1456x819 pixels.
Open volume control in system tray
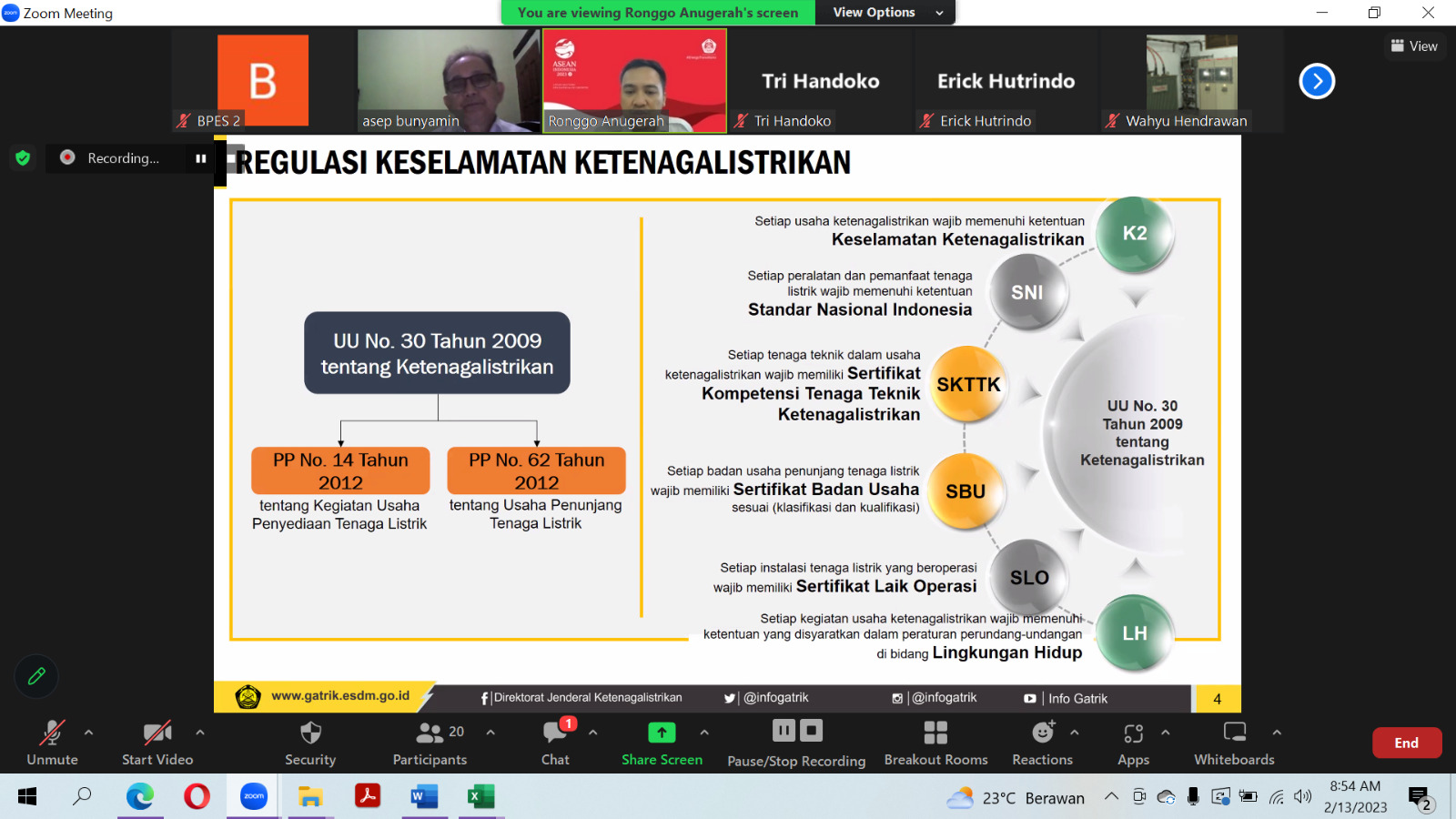[x=1303, y=797]
